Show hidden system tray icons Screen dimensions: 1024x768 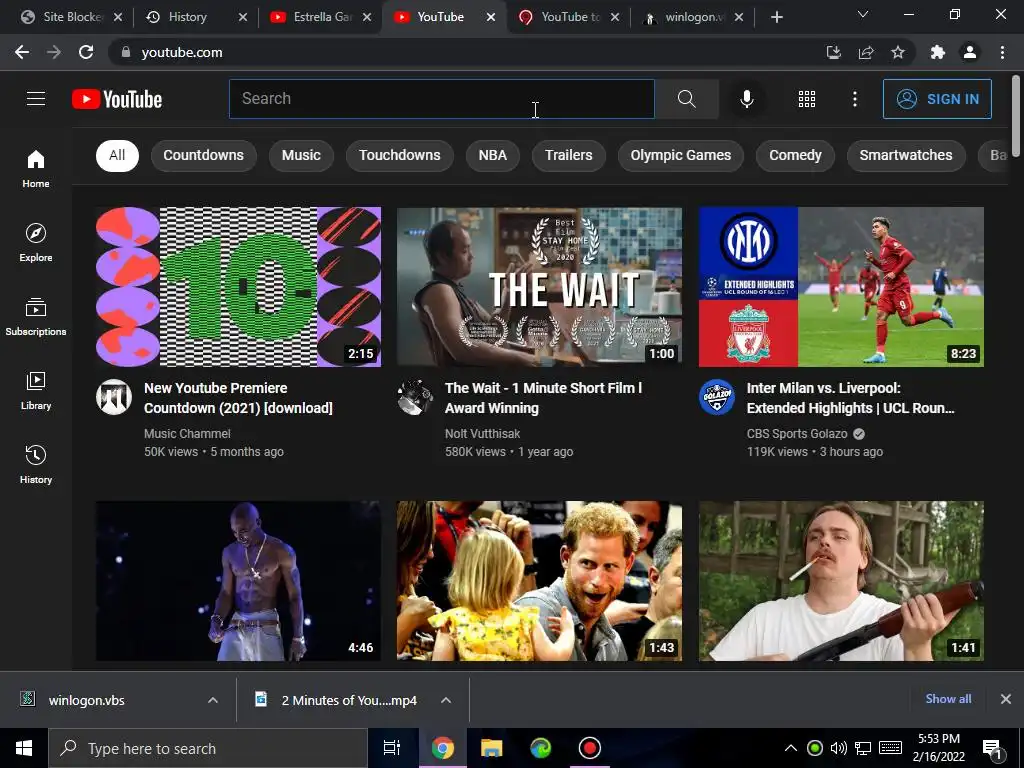pyautogui.click(x=790, y=748)
